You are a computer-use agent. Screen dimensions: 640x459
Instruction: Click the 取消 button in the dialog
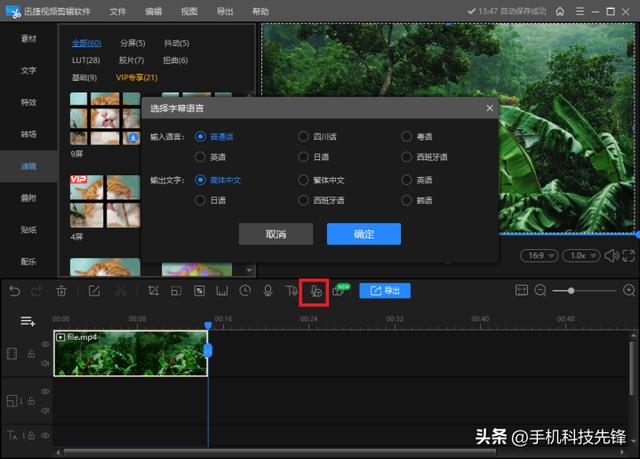(276, 234)
